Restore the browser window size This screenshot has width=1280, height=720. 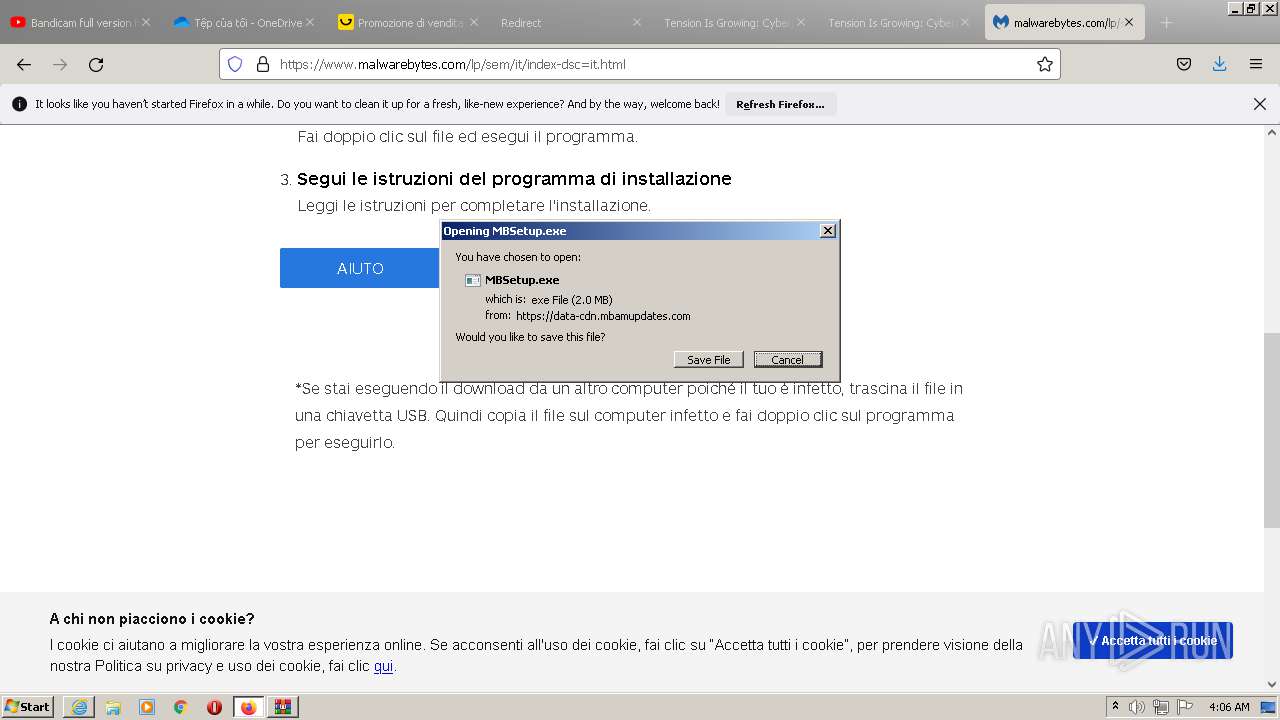pyautogui.click(x=1251, y=7)
